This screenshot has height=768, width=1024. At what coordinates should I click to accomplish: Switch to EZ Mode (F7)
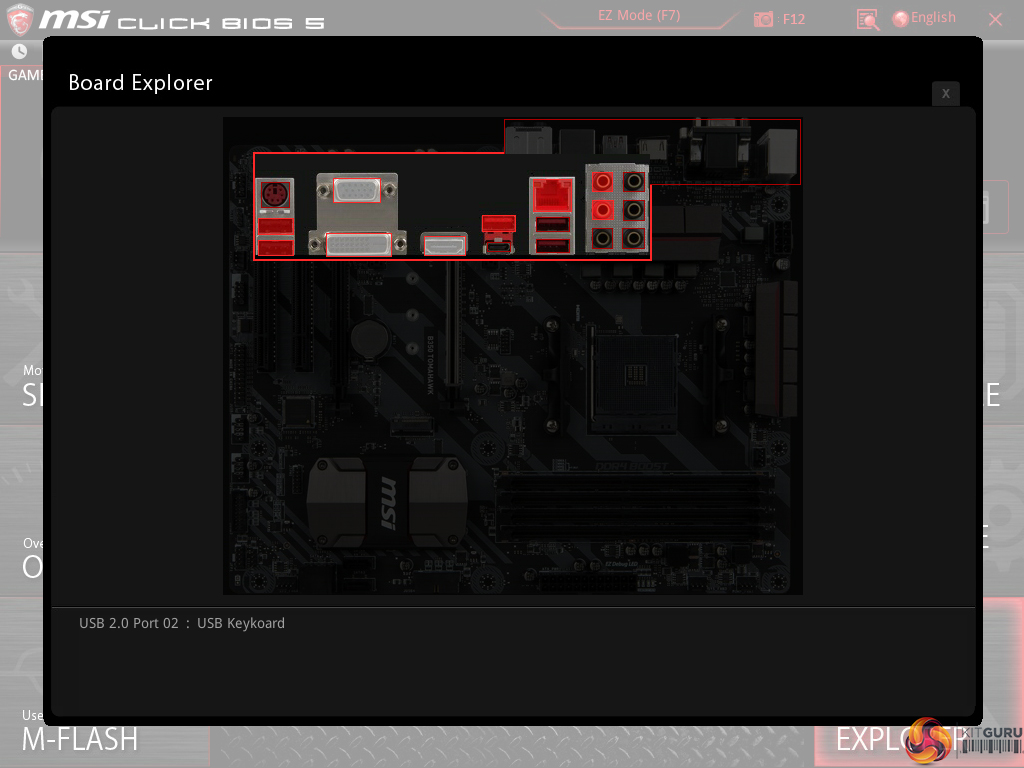coord(639,16)
